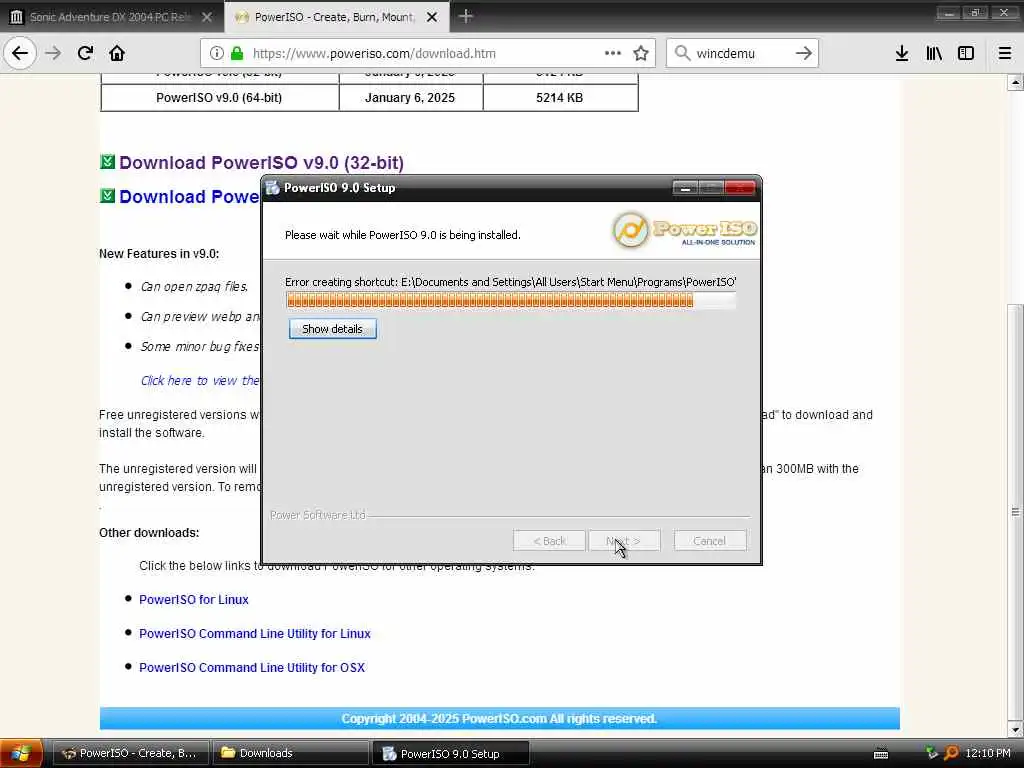1024x768 pixels.
Task: Open the library bookshelf icon
Action: click(934, 53)
